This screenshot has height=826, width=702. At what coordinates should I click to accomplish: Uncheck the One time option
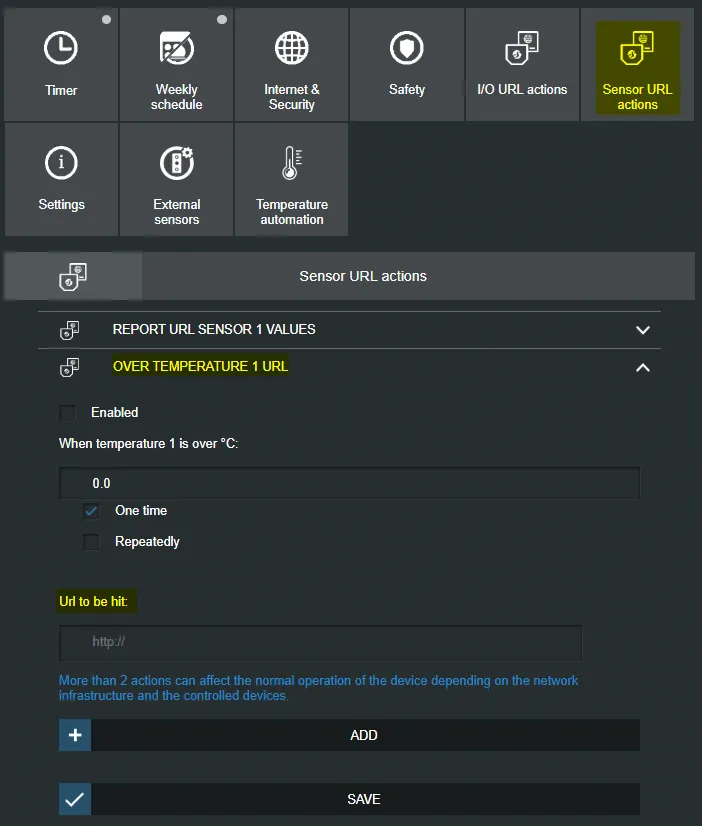click(91, 511)
